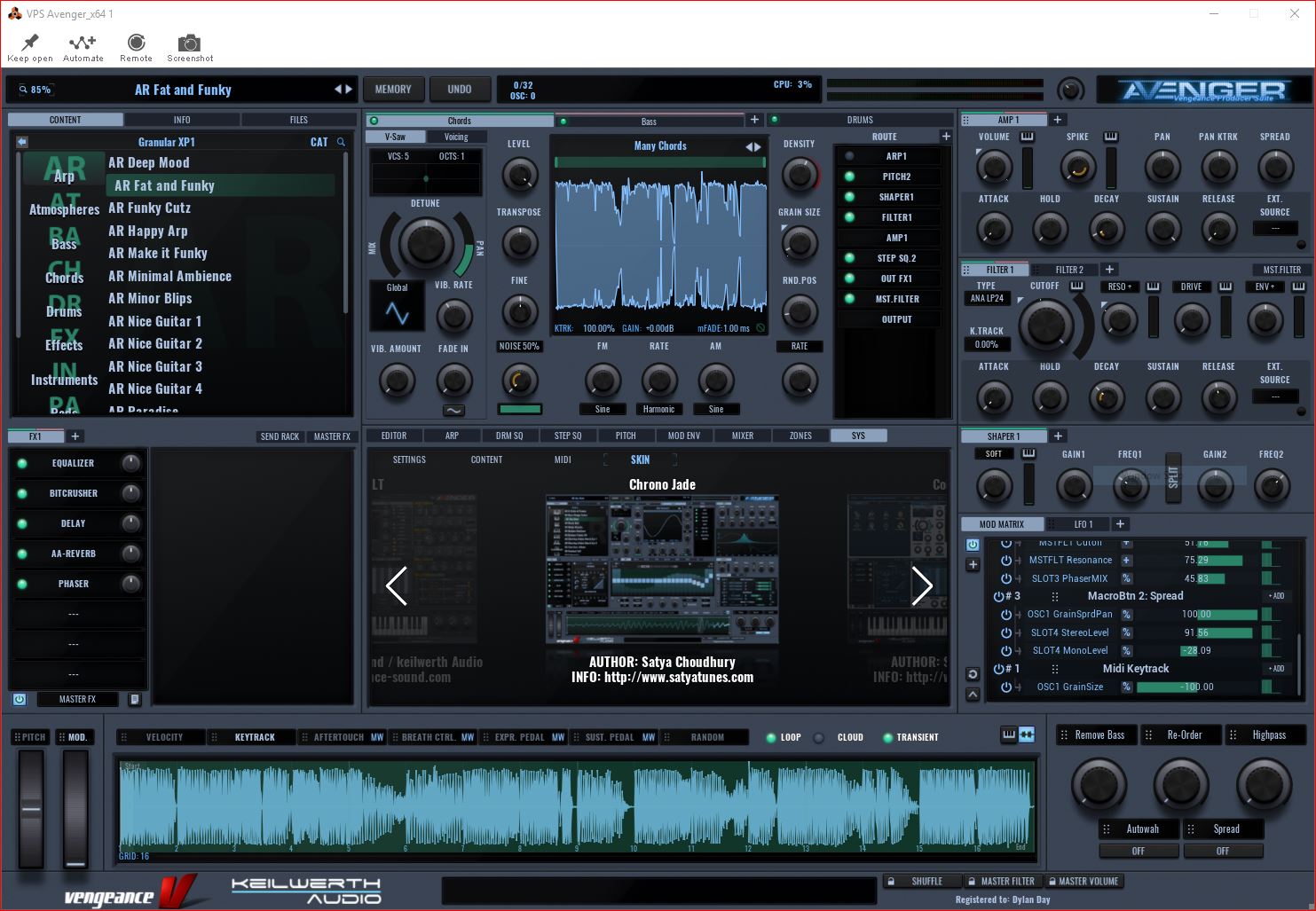Add a new shaper tab with plus
The image size is (1316, 911).
[x=1058, y=436]
